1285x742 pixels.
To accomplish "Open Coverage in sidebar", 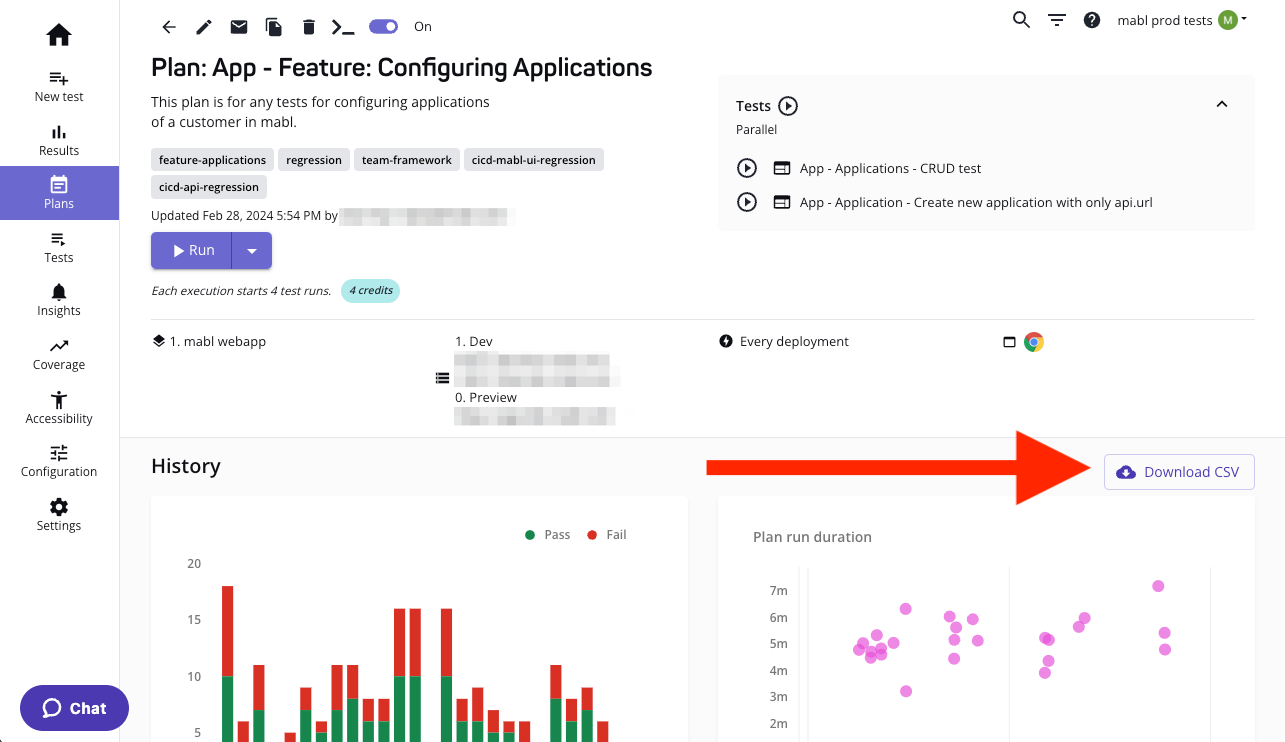I will 59,355.
